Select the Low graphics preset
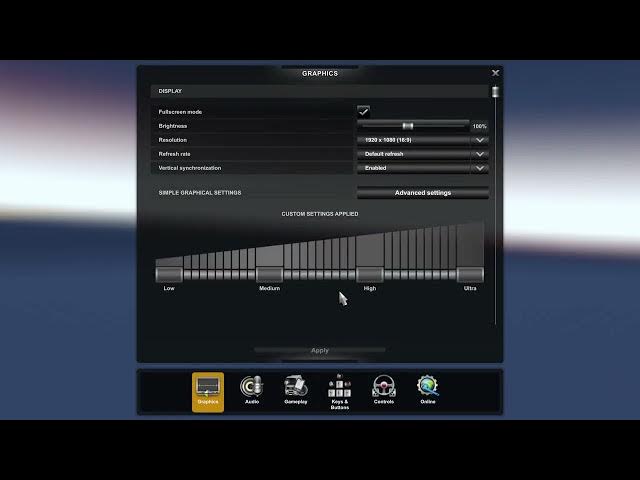This screenshot has width=640, height=480. tap(169, 275)
